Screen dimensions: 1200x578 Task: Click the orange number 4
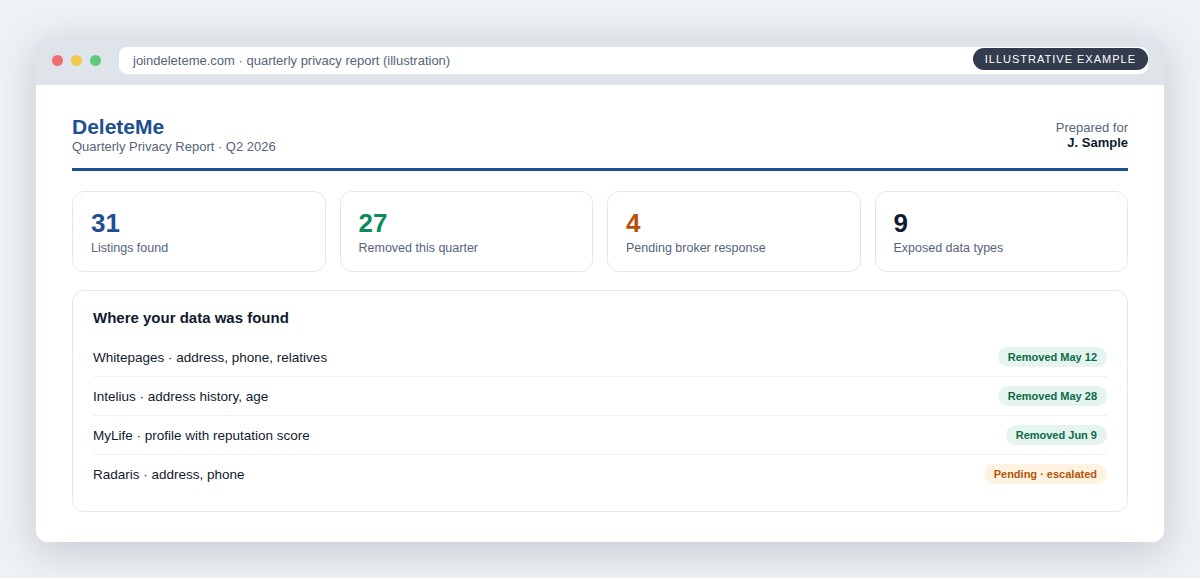click(633, 223)
